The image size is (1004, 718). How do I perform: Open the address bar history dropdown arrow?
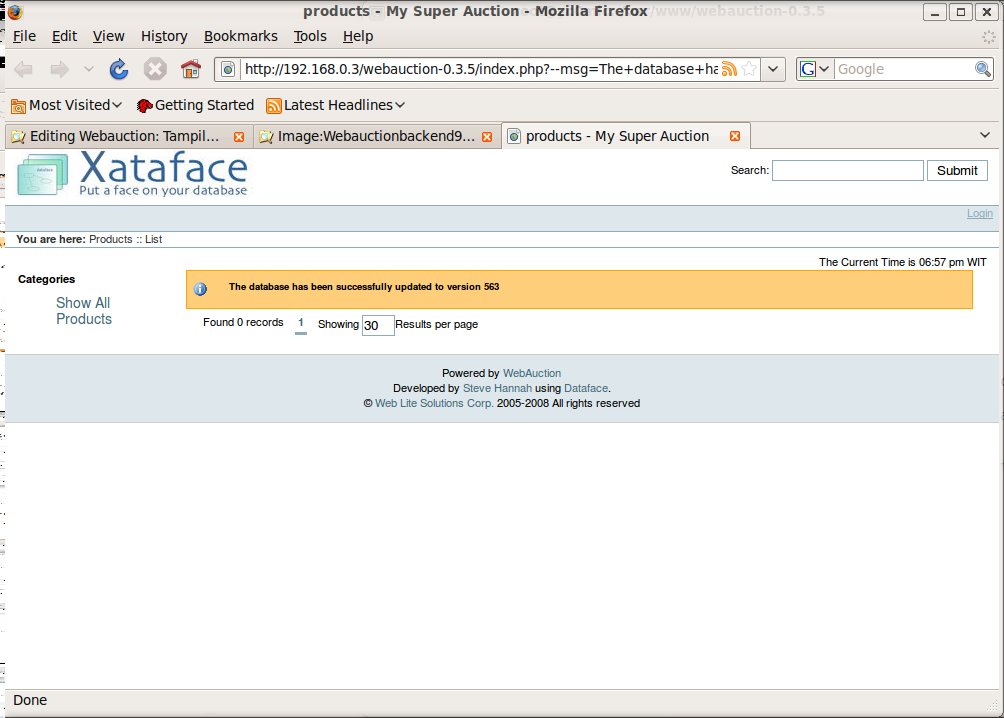coord(773,69)
